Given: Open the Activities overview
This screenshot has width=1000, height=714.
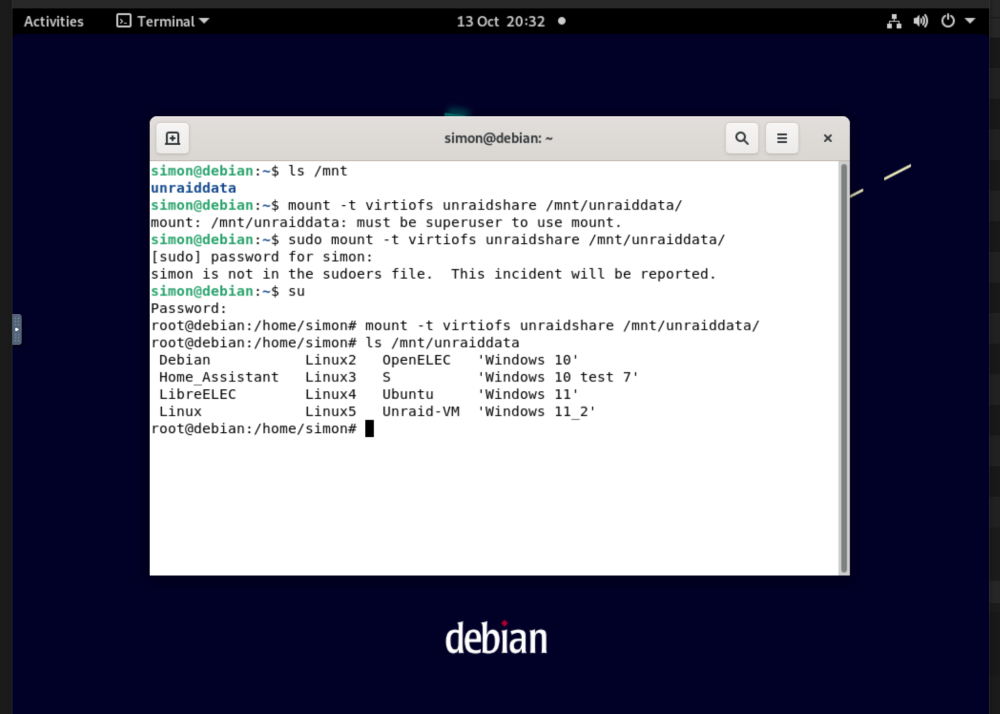Looking at the screenshot, I should (x=54, y=22).
